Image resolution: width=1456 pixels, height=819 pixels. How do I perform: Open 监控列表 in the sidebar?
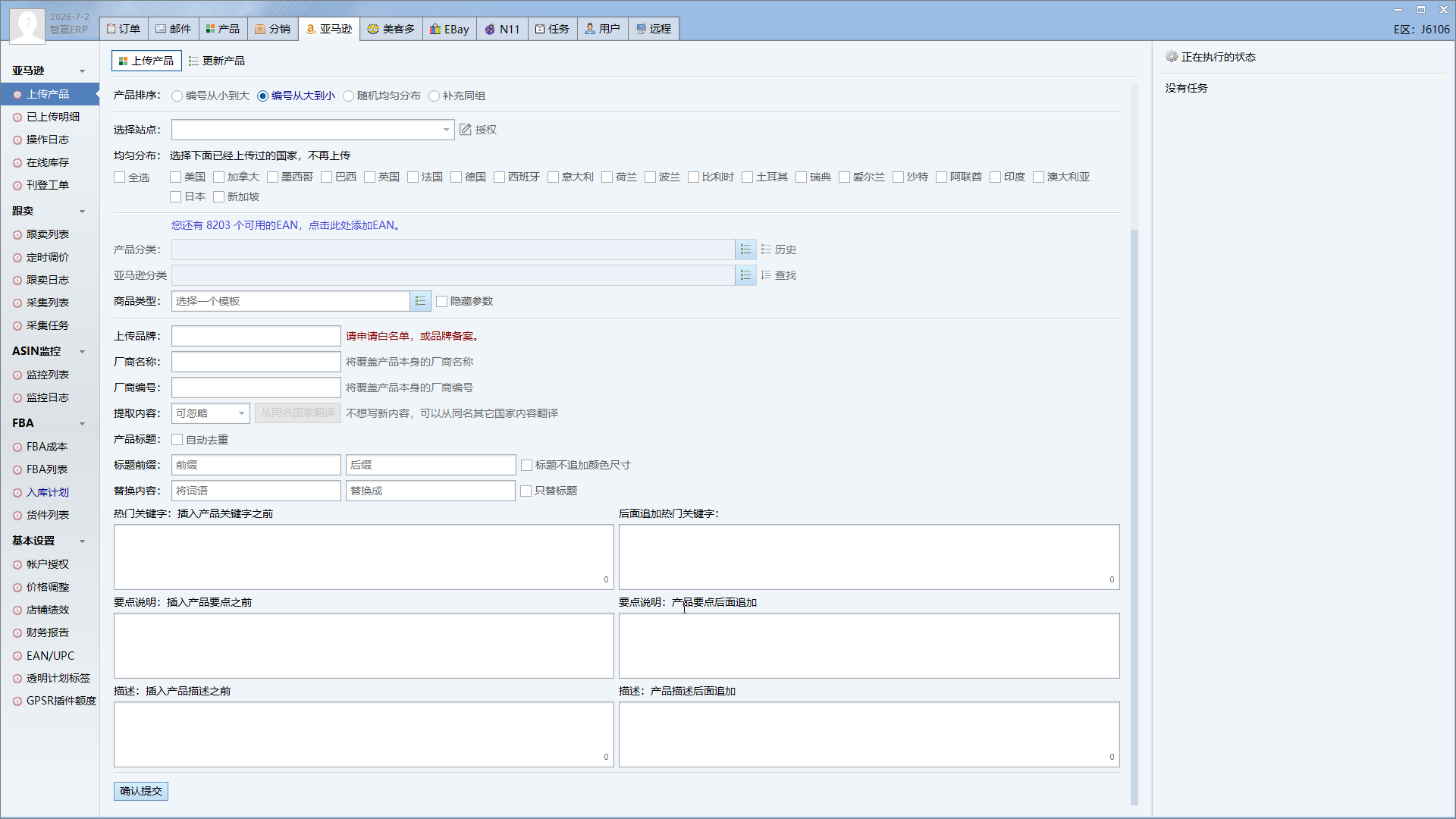(49, 375)
